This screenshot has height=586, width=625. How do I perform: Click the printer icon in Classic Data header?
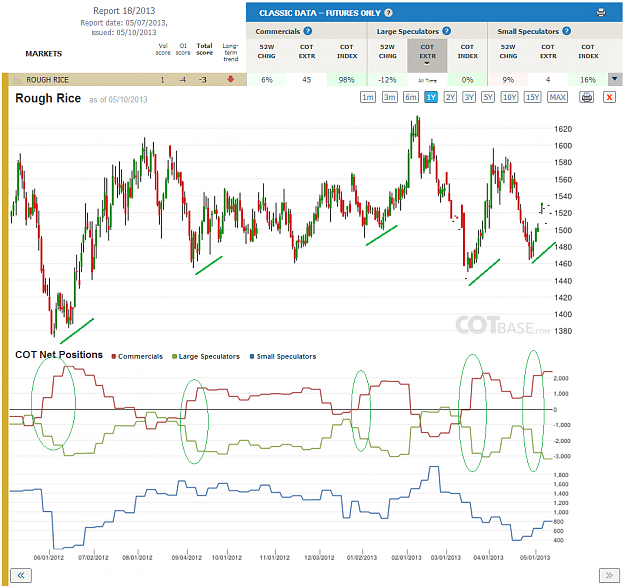pos(601,13)
